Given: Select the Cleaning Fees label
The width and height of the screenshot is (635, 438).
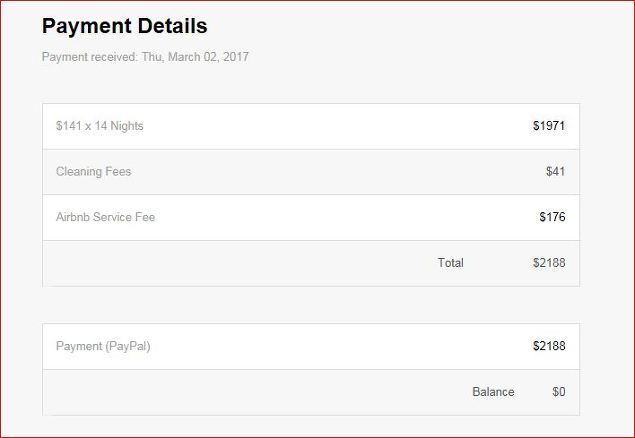Looking at the screenshot, I should pos(94,172).
